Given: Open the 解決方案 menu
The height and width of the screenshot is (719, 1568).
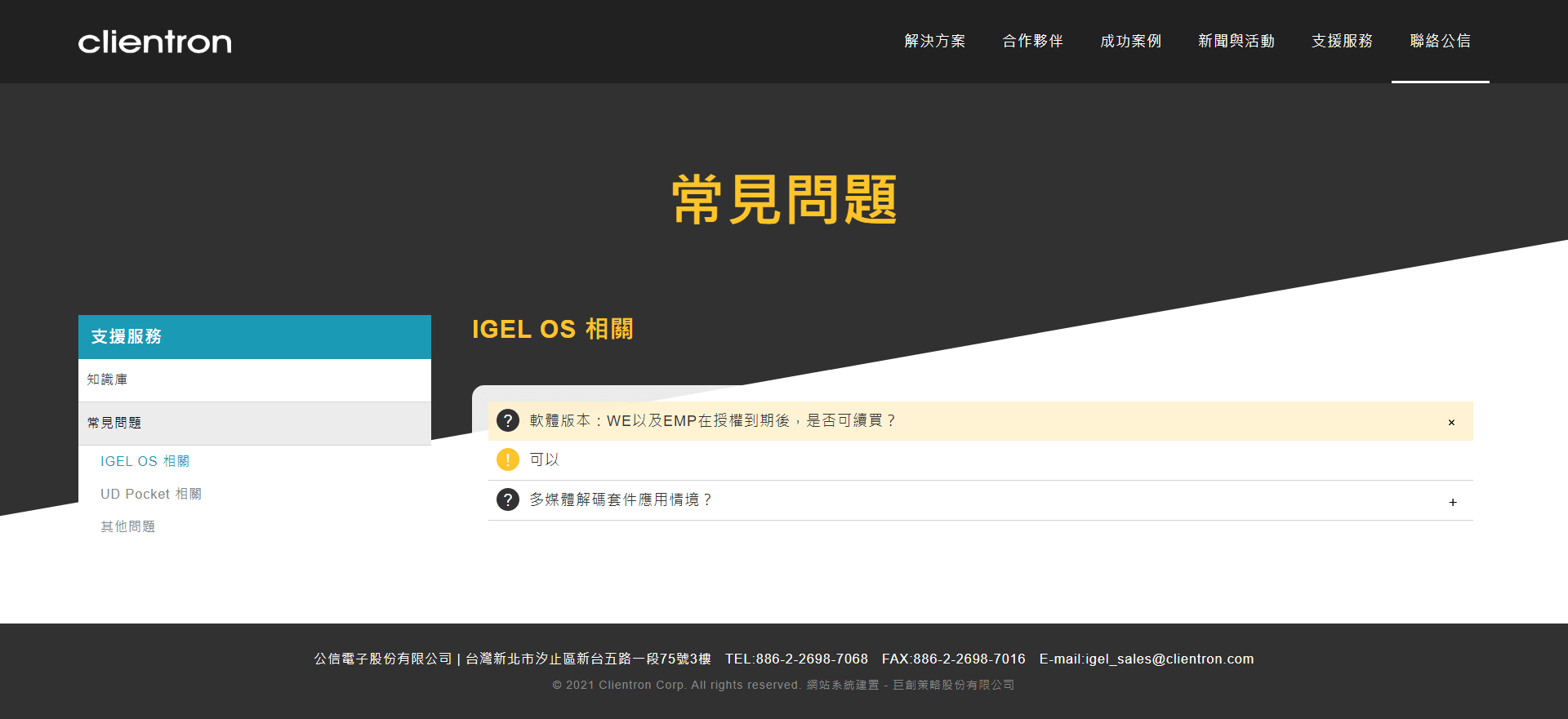Looking at the screenshot, I should click(x=935, y=41).
